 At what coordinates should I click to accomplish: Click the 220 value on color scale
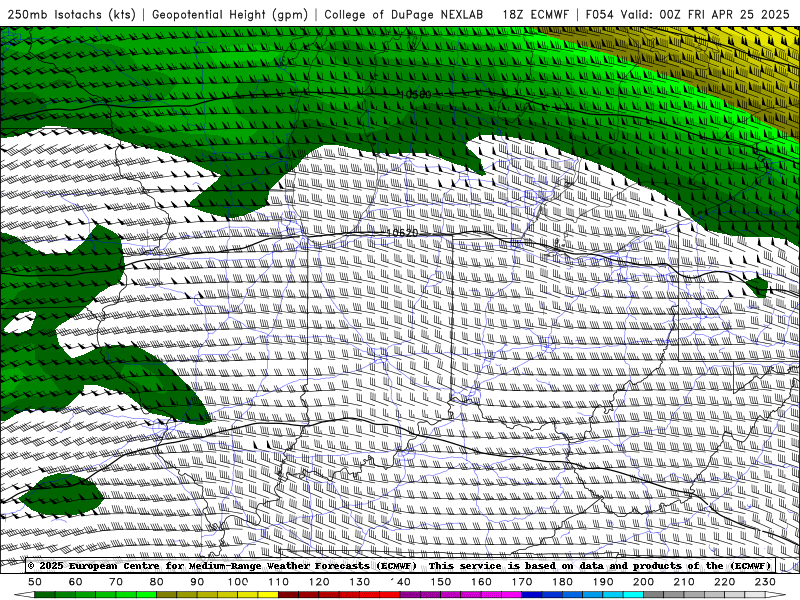pos(724,582)
